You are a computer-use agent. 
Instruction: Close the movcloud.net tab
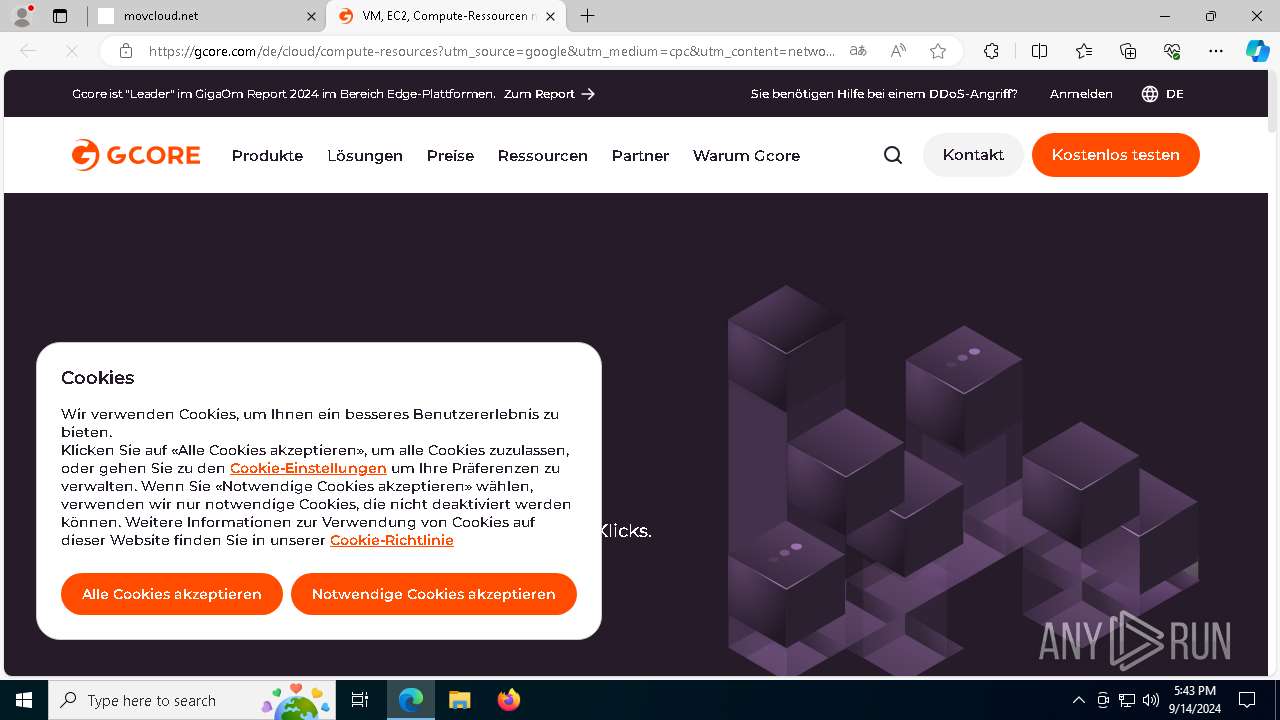click(311, 16)
